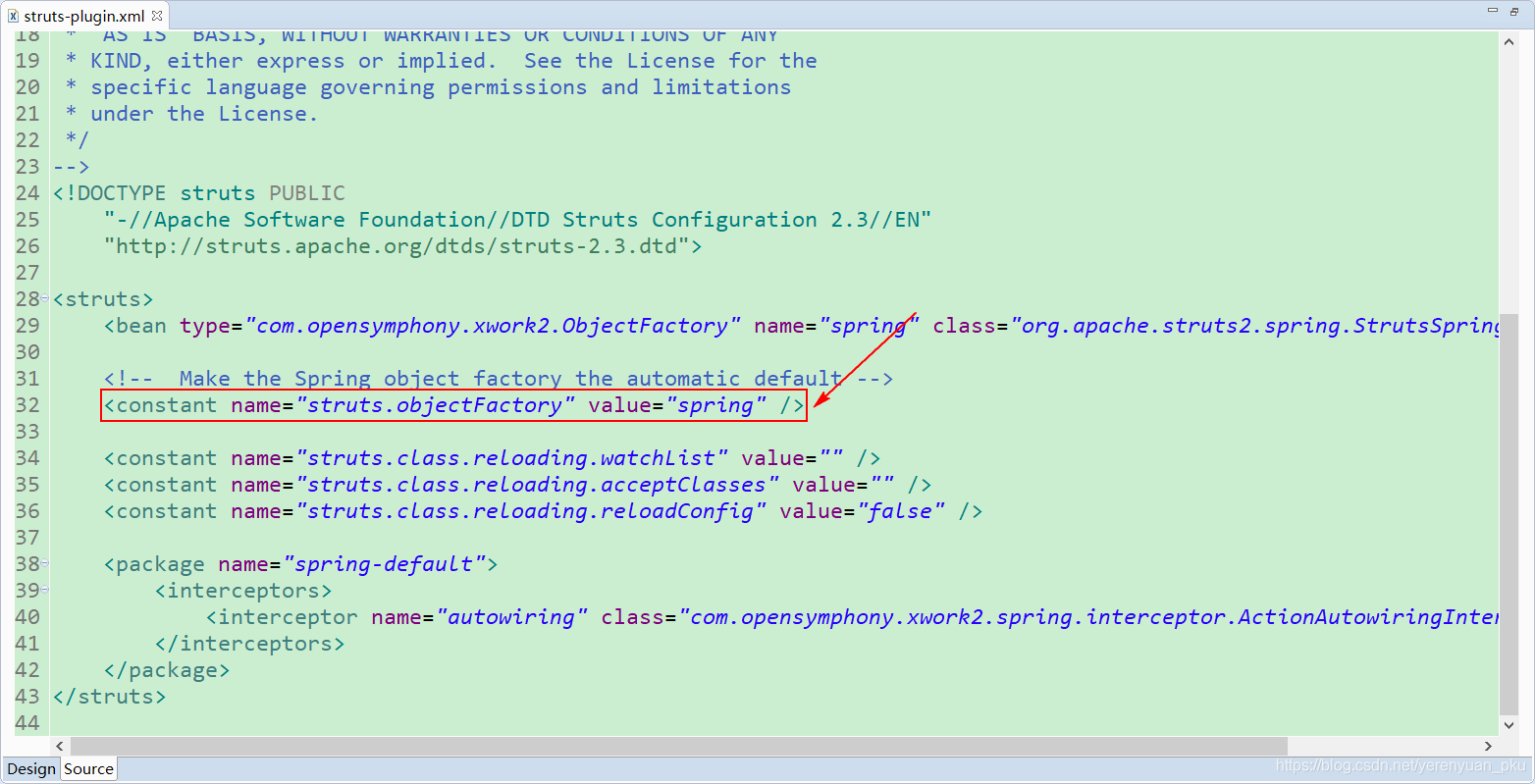
Task: Click "com.opensymphony.xwork2.ObjectFactory" bean type
Action: (493, 326)
